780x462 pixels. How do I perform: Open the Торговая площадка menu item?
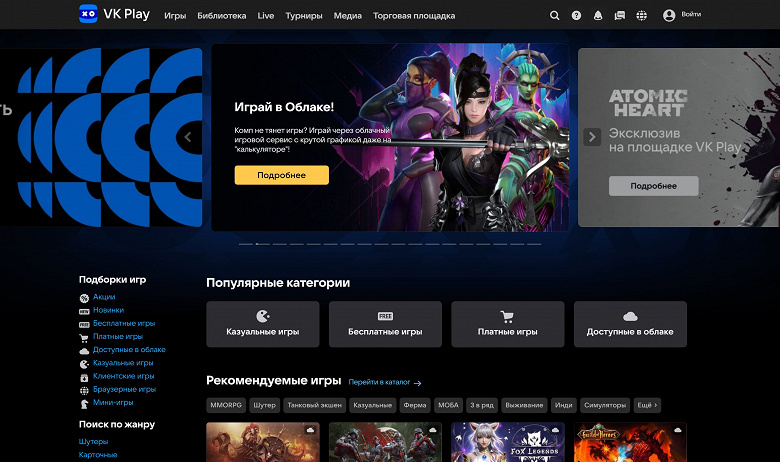coord(414,16)
